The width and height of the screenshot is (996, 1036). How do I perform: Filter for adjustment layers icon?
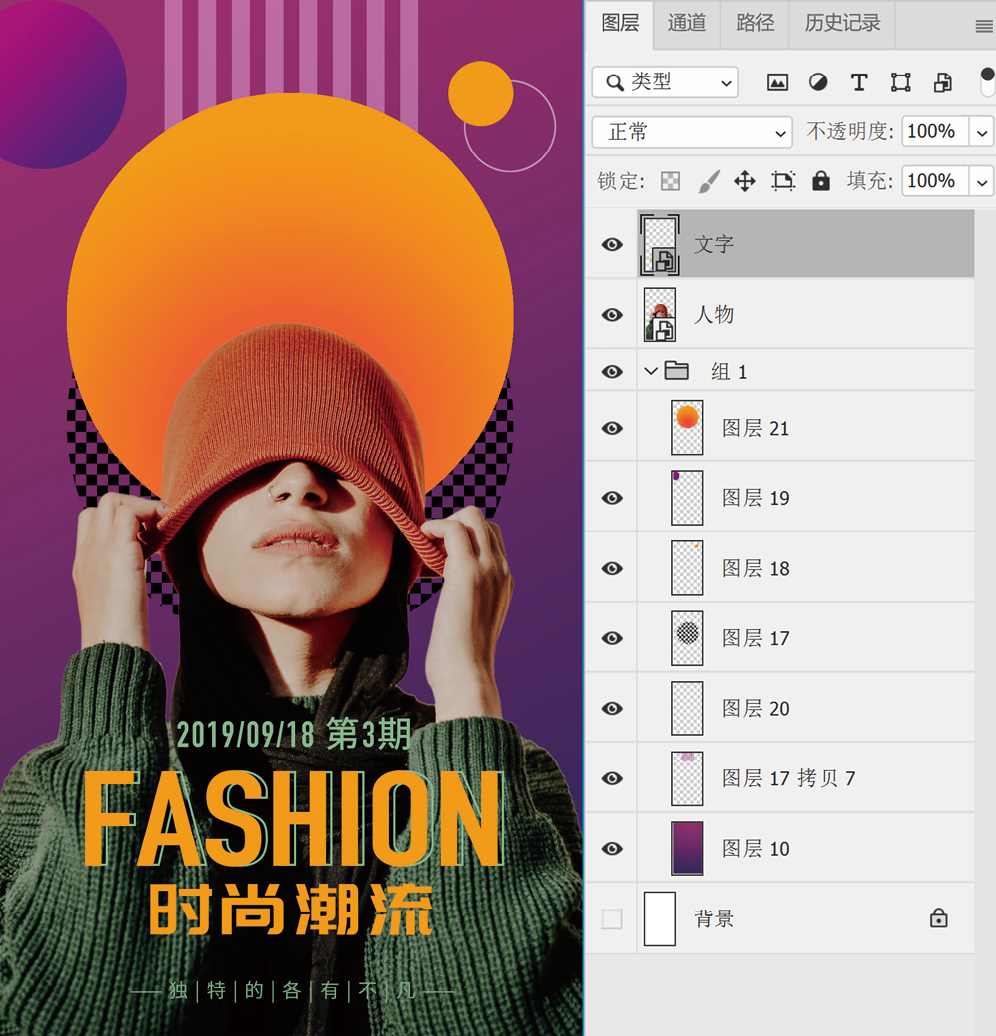click(x=818, y=83)
